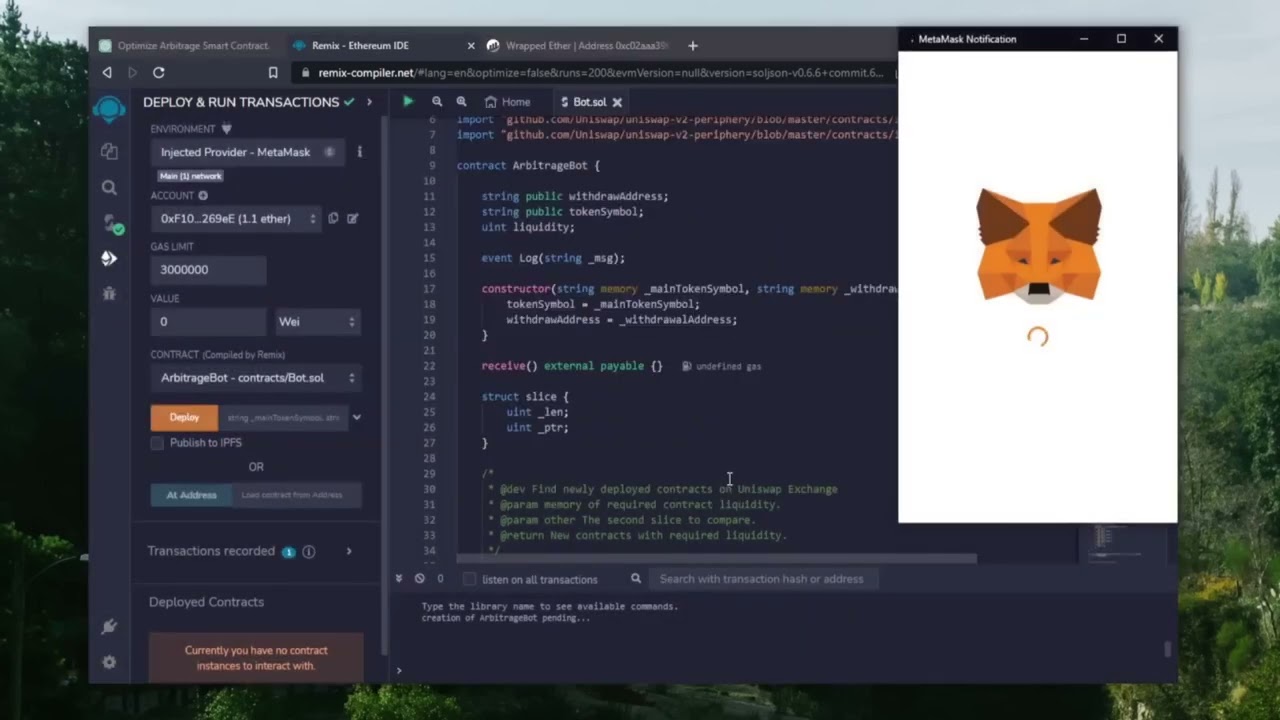This screenshot has width=1280, height=720.
Task: Show info for Transactions recorded
Action: coord(309,551)
